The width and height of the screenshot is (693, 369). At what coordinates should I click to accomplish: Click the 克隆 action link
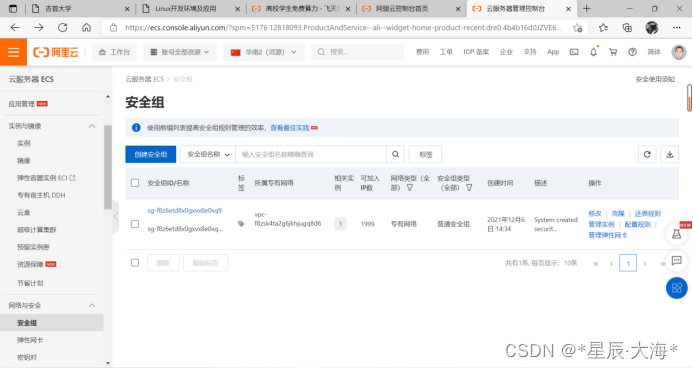(618, 213)
